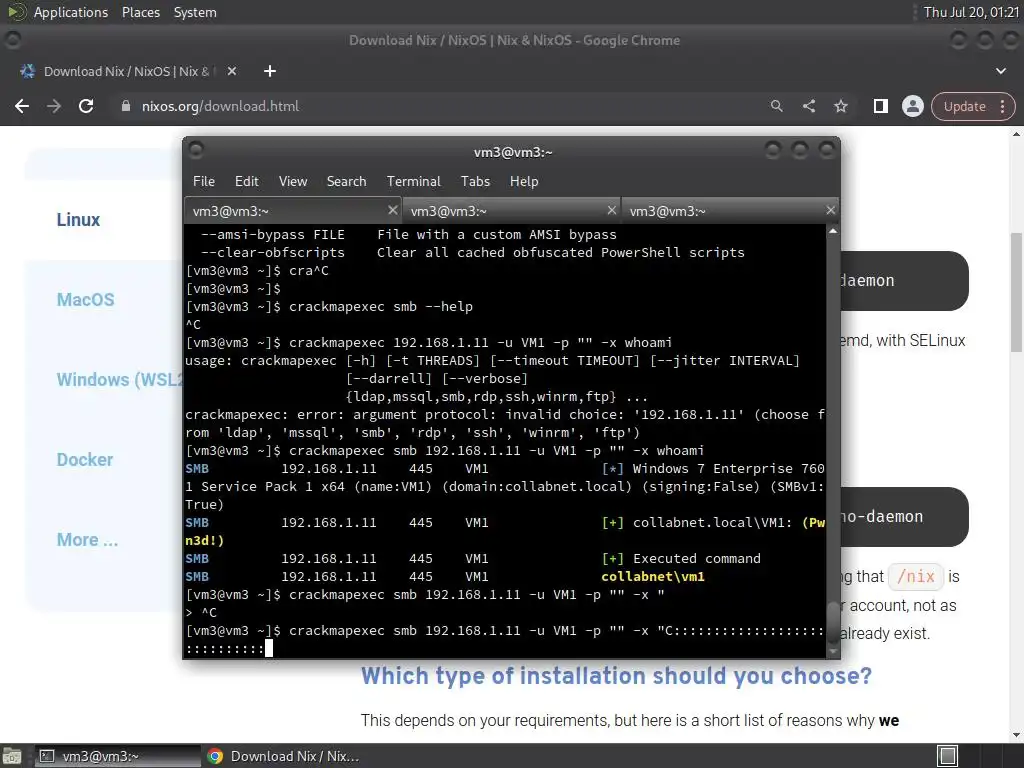Close the third terminal tab

pyautogui.click(x=830, y=210)
